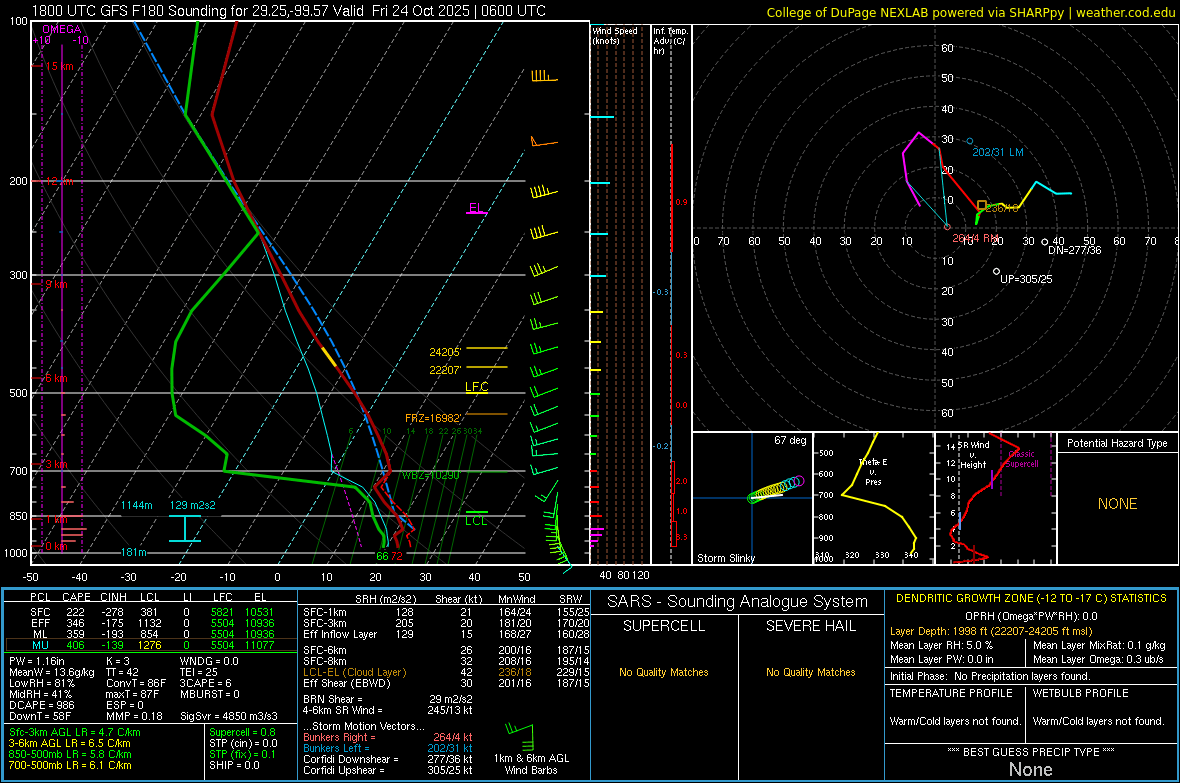
Task: Click the STP (cin) = 0.0 value
Action: [243, 743]
